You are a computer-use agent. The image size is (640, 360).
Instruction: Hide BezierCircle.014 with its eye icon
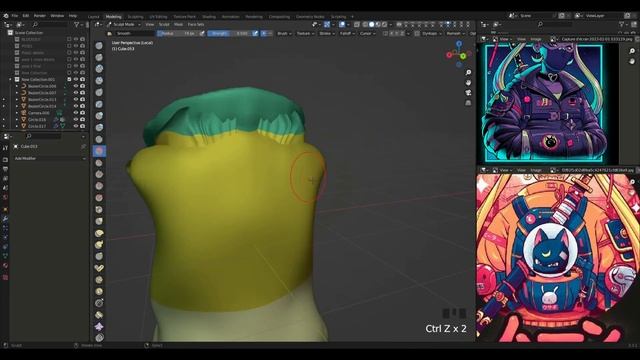pyautogui.click(x=76, y=106)
